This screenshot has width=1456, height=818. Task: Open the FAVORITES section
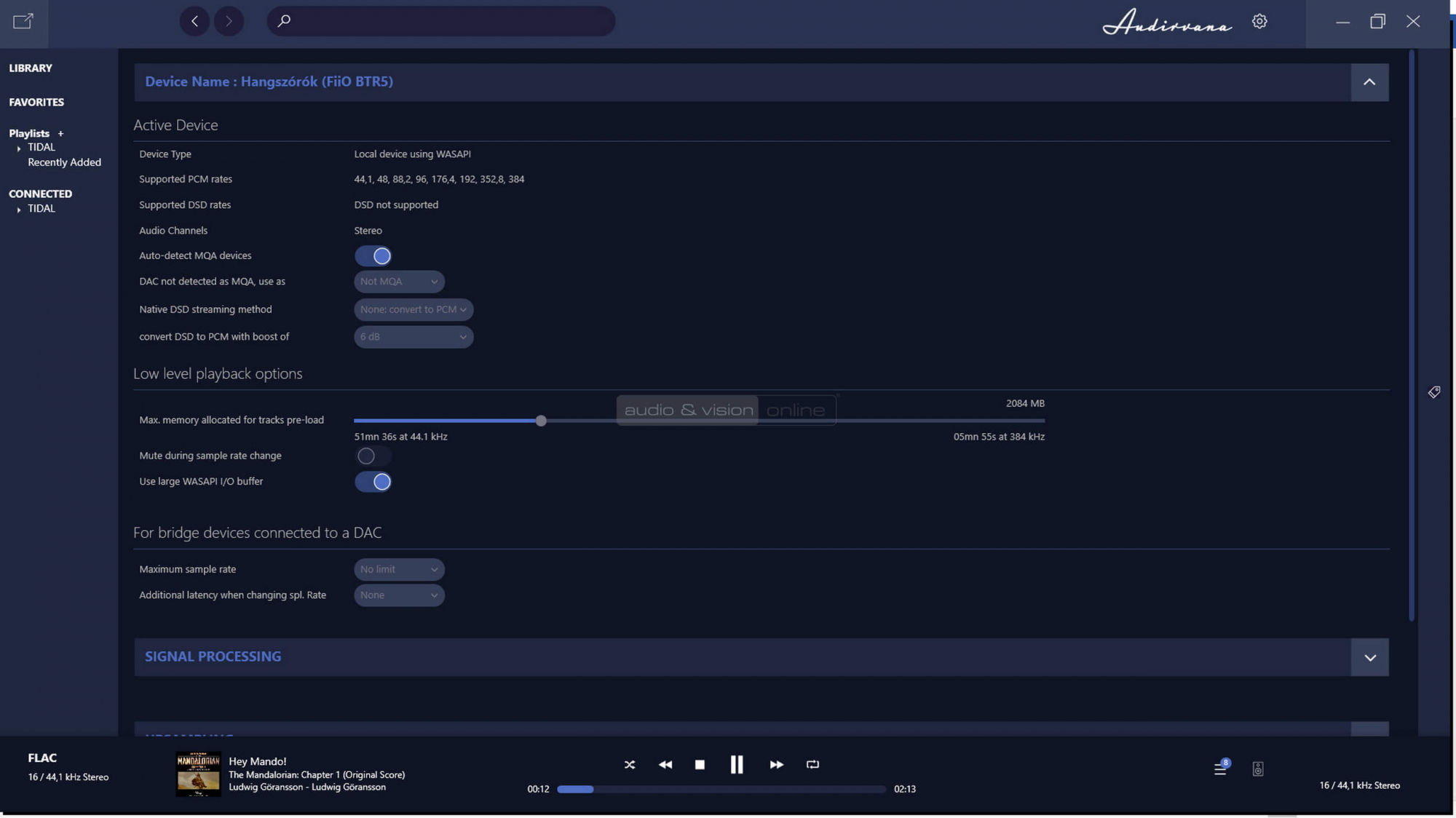(x=36, y=102)
